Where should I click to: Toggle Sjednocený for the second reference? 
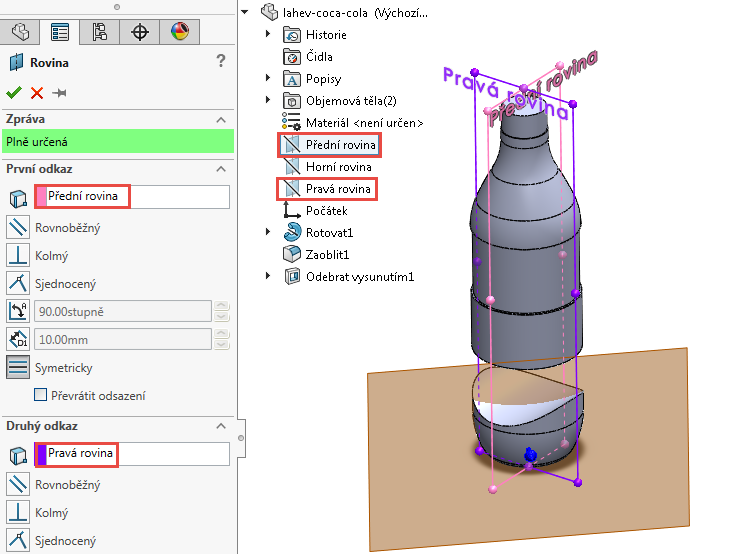(18, 540)
